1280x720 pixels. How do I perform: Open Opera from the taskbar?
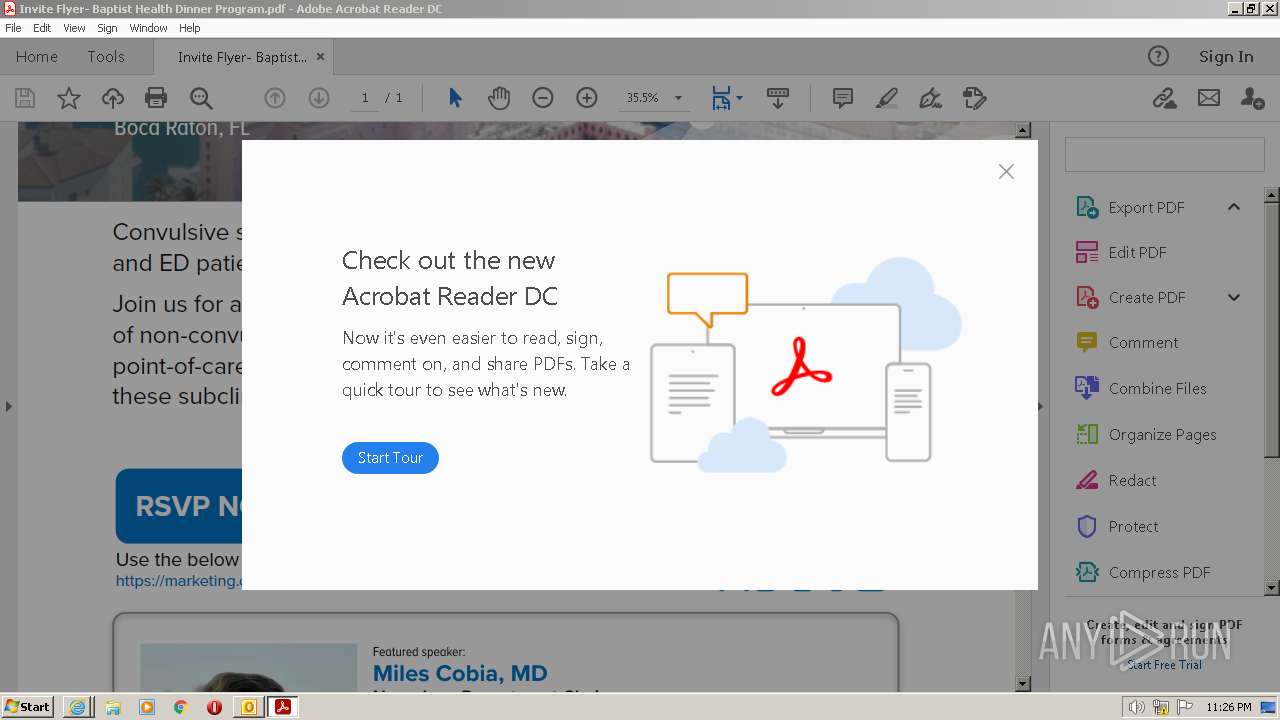[214, 707]
